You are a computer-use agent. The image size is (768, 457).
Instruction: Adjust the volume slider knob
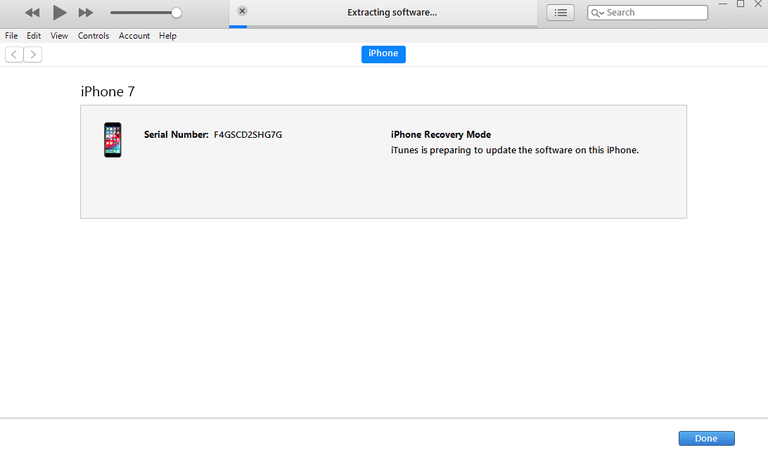(176, 13)
